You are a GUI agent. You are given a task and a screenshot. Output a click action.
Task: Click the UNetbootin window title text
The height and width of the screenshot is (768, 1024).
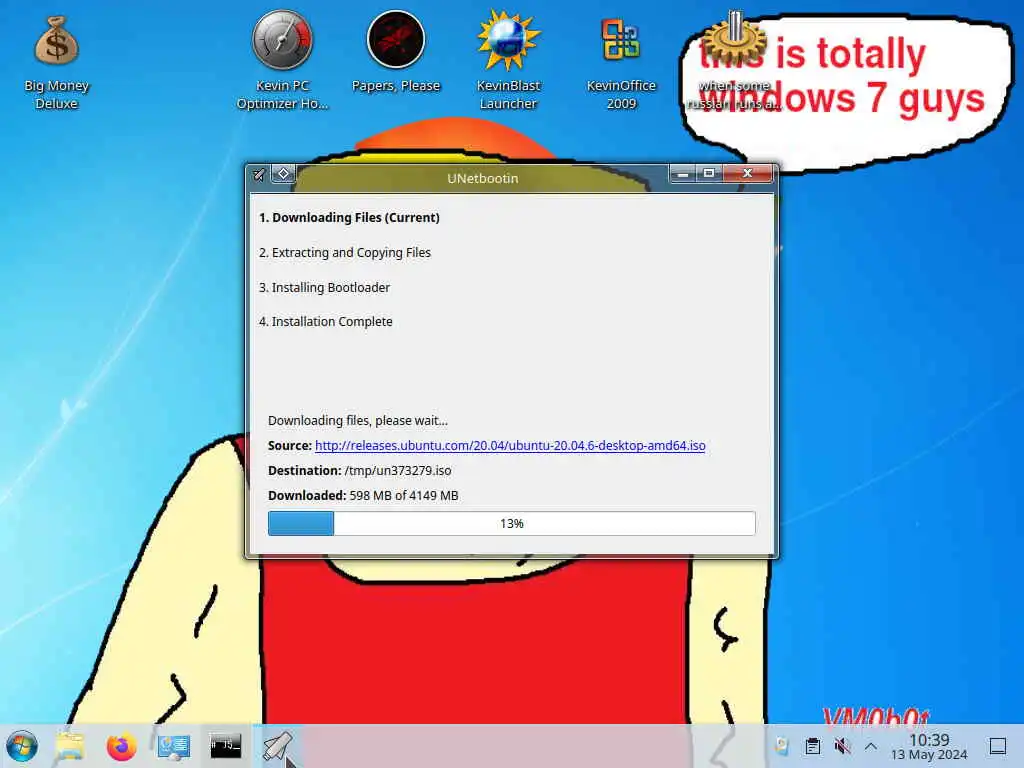483,178
